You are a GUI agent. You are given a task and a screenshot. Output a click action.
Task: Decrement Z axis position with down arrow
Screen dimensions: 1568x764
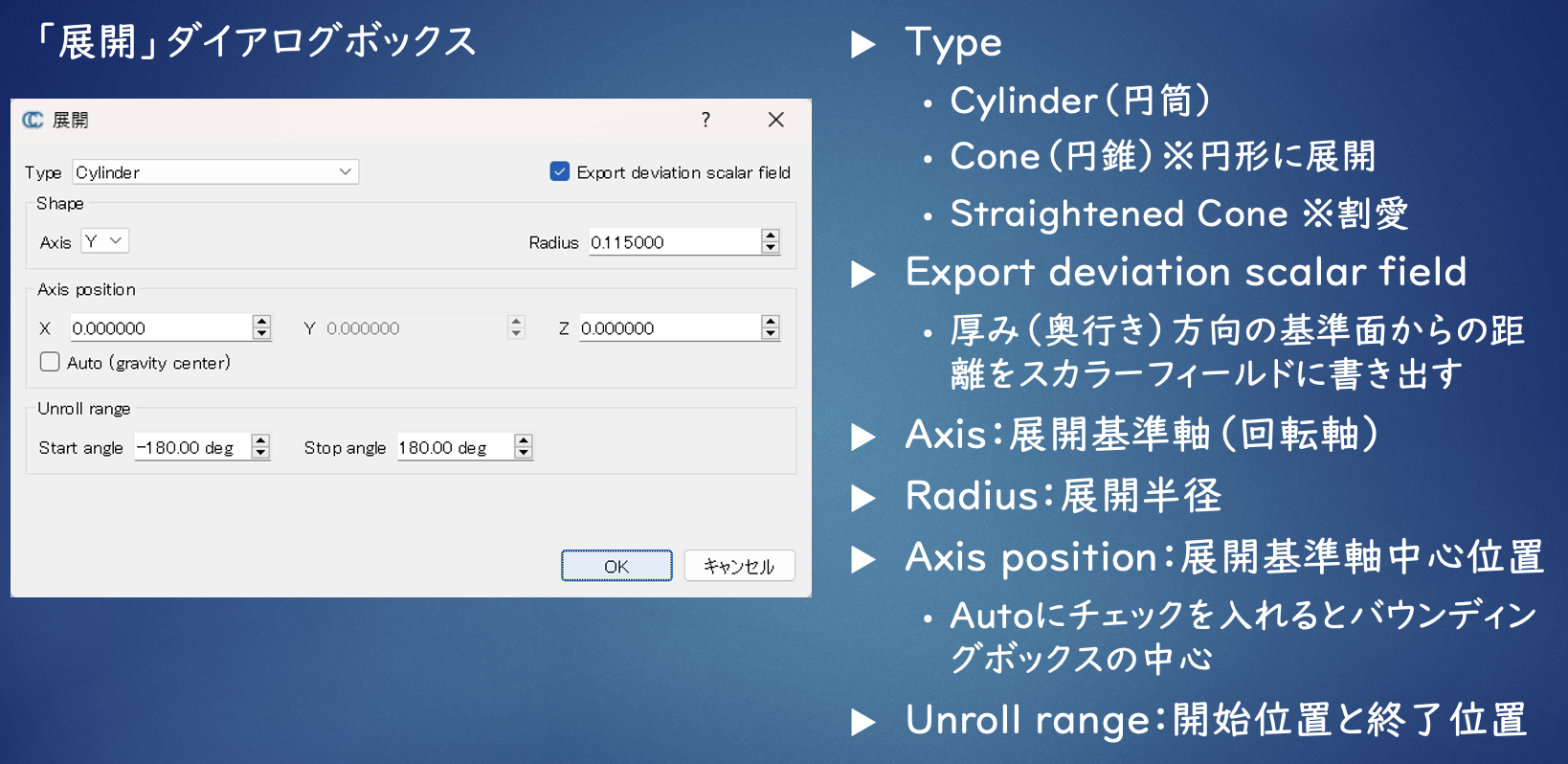[771, 334]
